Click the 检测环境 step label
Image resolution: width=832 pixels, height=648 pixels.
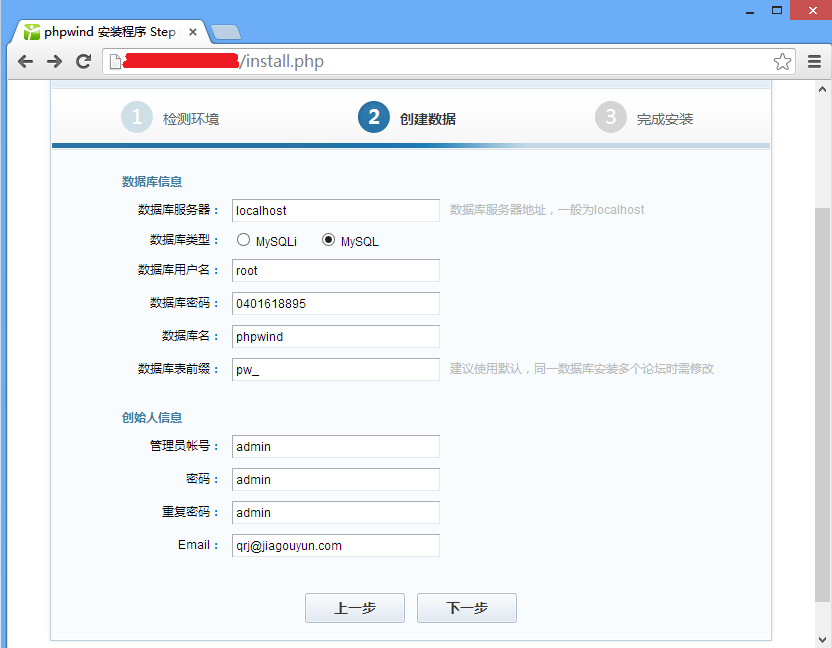(191, 119)
